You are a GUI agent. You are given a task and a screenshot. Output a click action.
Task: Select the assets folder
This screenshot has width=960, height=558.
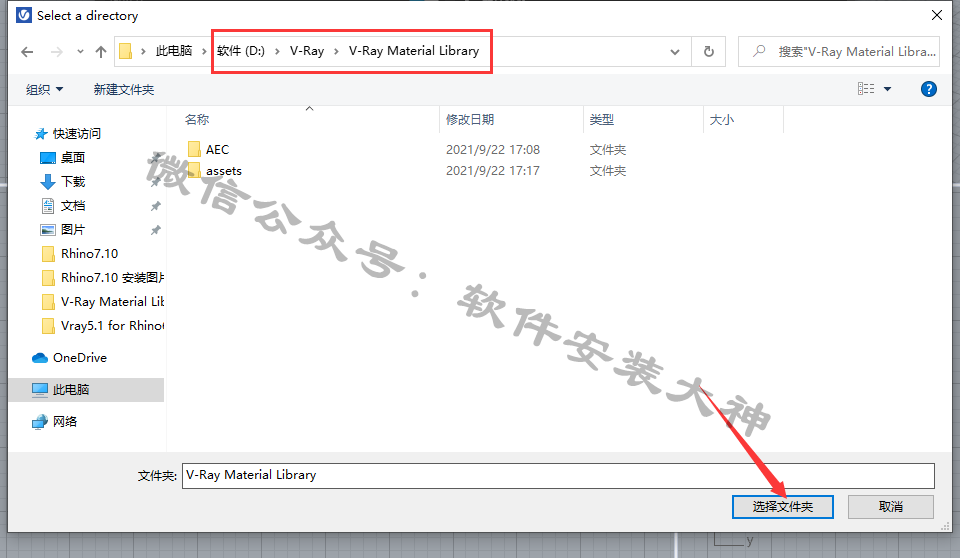(223, 171)
